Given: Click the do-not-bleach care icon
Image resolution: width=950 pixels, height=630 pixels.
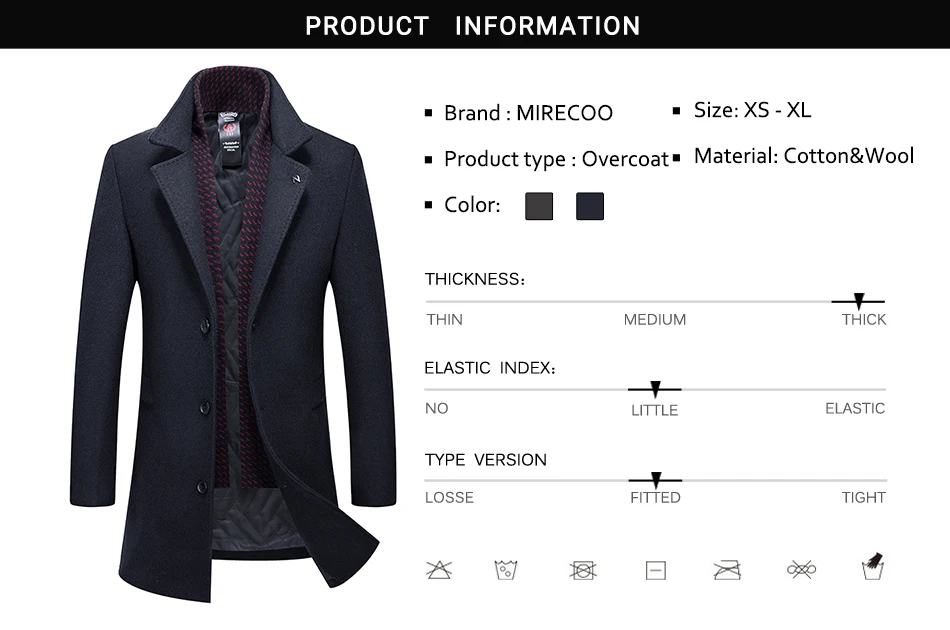Looking at the screenshot, I should coord(439,569).
